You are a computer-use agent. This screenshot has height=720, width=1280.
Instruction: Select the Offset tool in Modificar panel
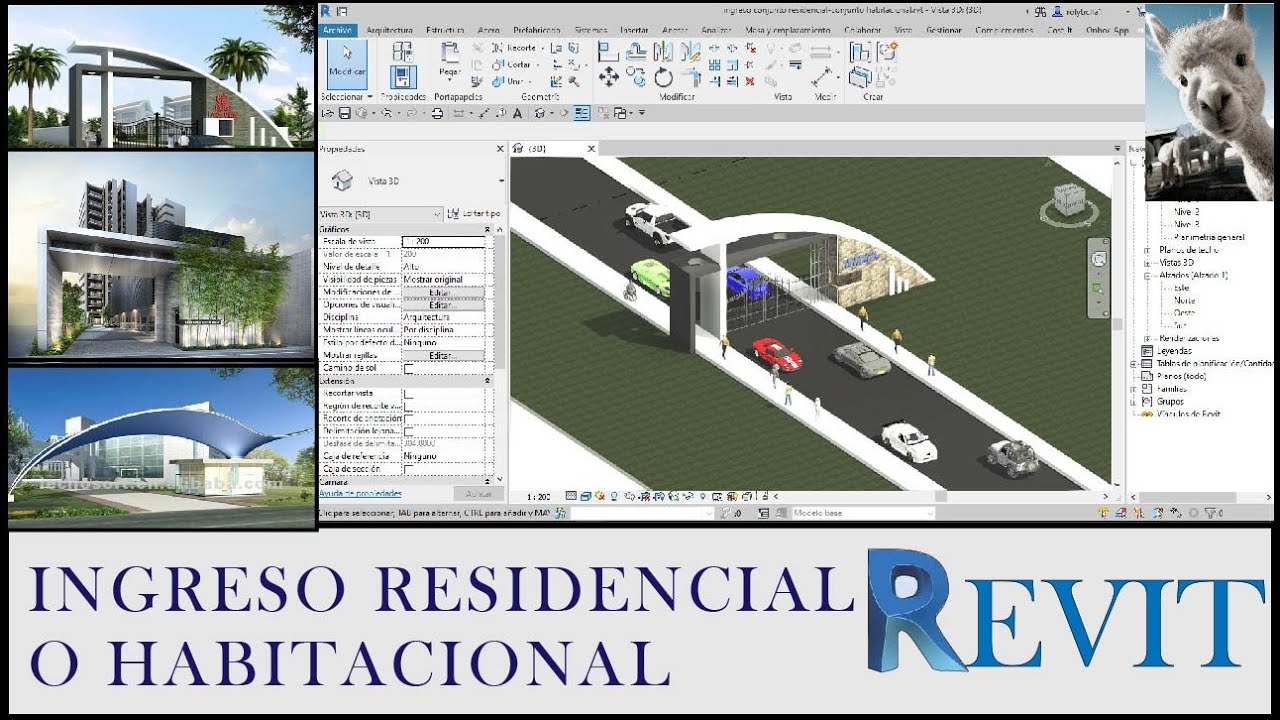(x=636, y=51)
